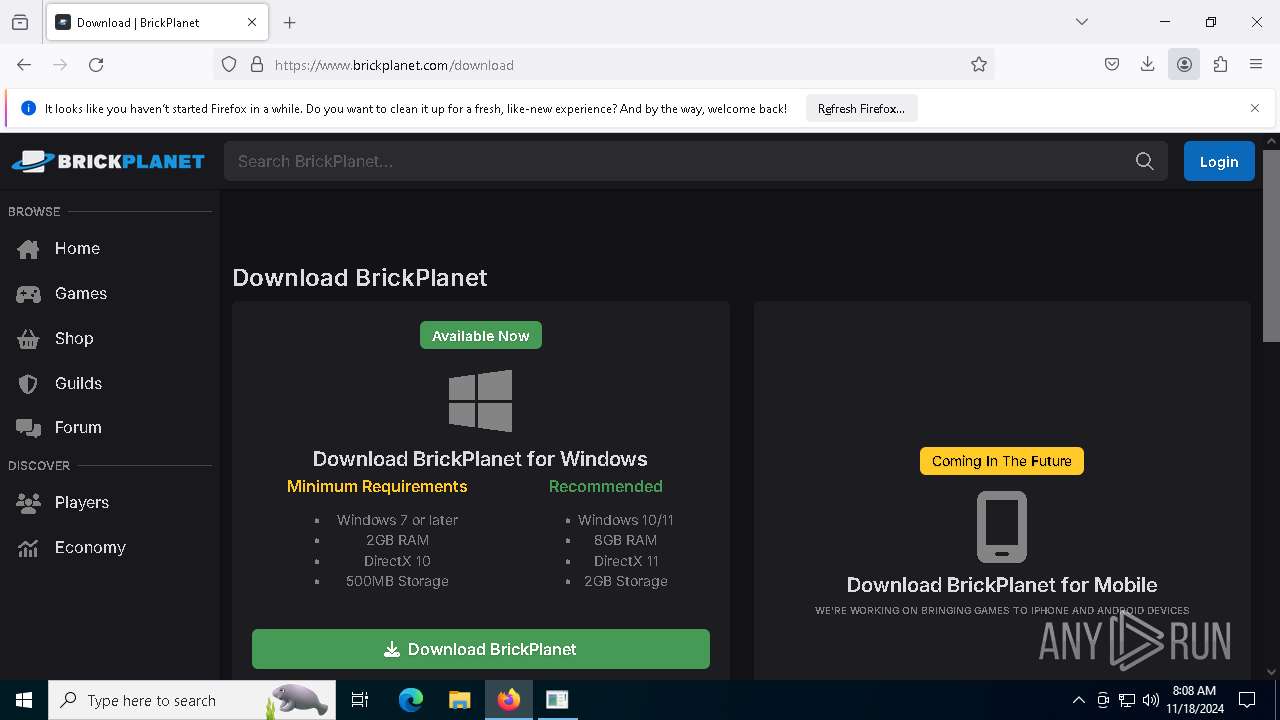Open a new tab with plus button
Screen dimensions: 1280x720
pyautogui.click(x=290, y=22)
